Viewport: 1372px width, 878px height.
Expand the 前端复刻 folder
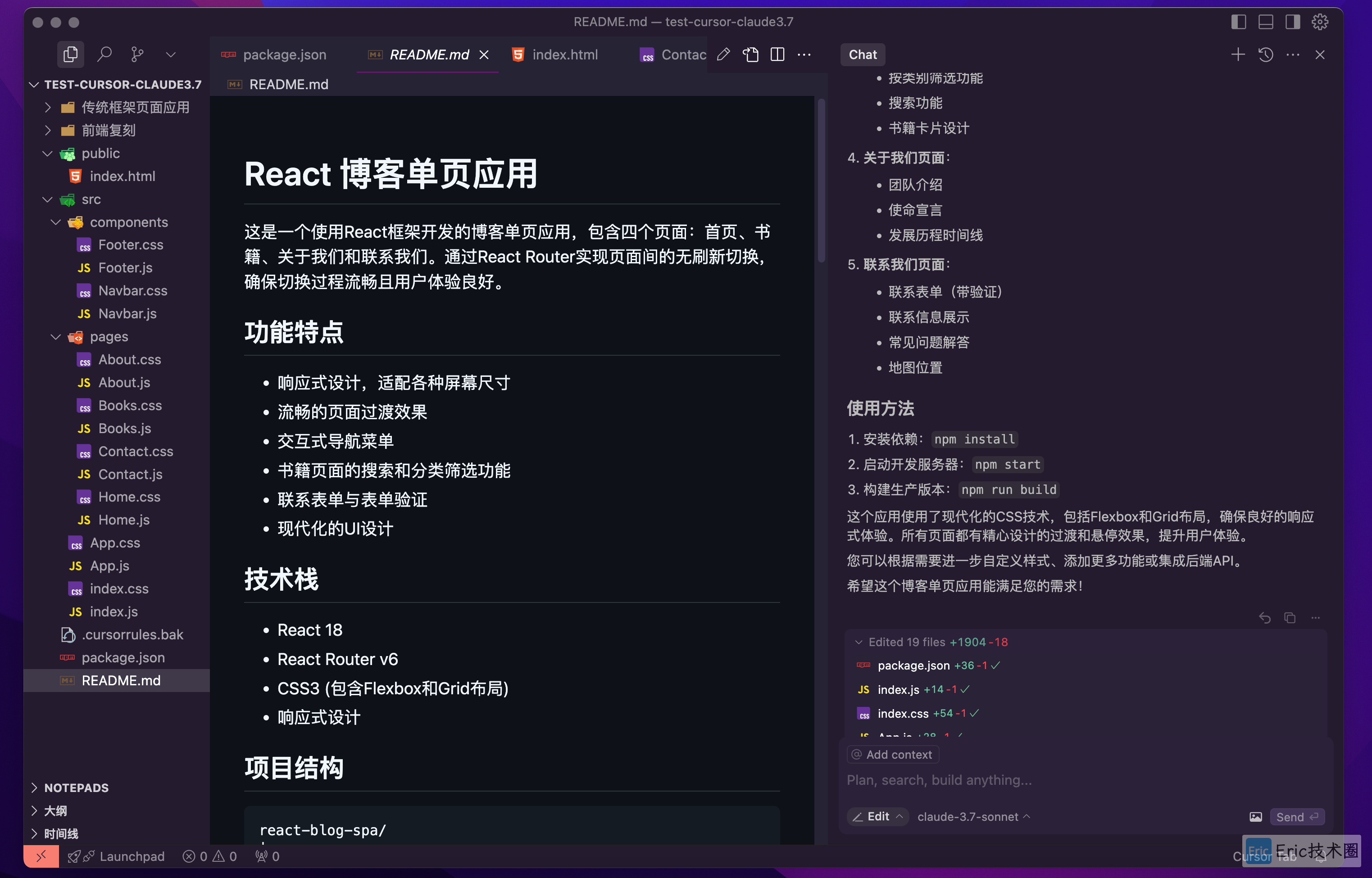116,130
